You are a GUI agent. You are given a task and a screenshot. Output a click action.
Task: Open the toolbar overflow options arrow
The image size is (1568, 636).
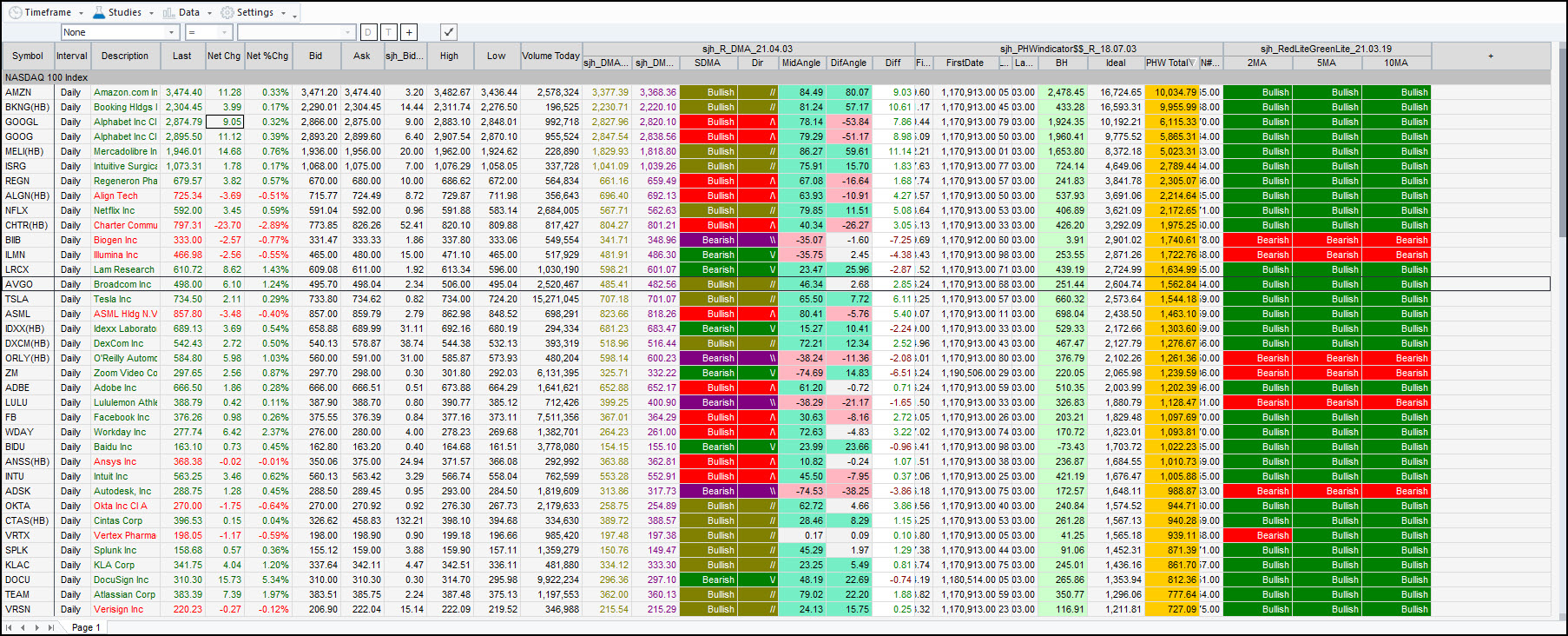[x=295, y=15]
